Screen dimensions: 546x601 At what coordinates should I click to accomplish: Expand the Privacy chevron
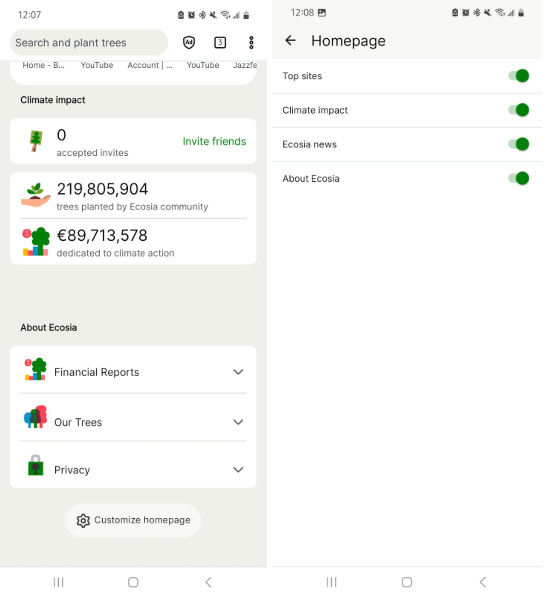pos(238,470)
